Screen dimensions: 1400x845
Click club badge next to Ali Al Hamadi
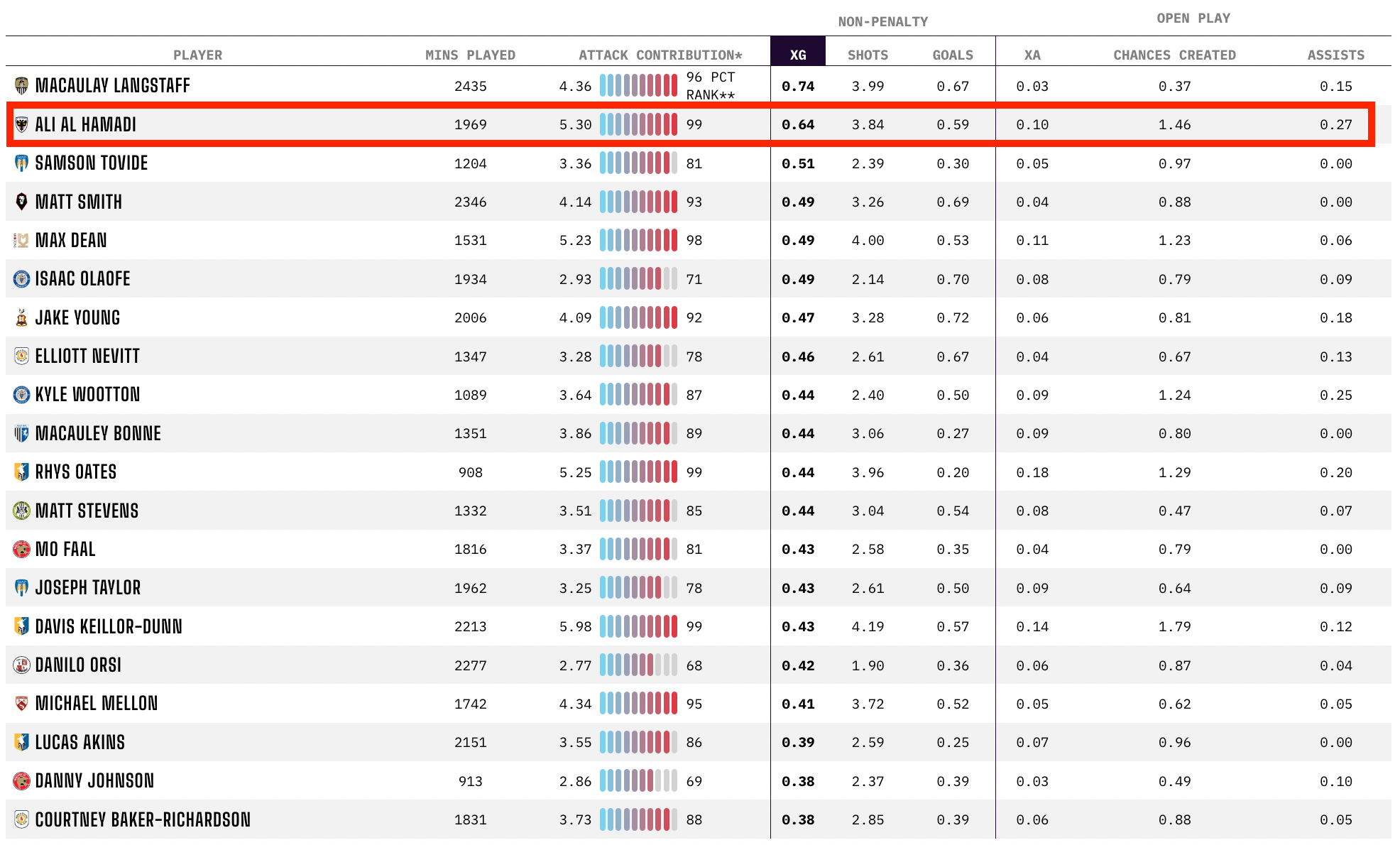pyautogui.click(x=21, y=125)
